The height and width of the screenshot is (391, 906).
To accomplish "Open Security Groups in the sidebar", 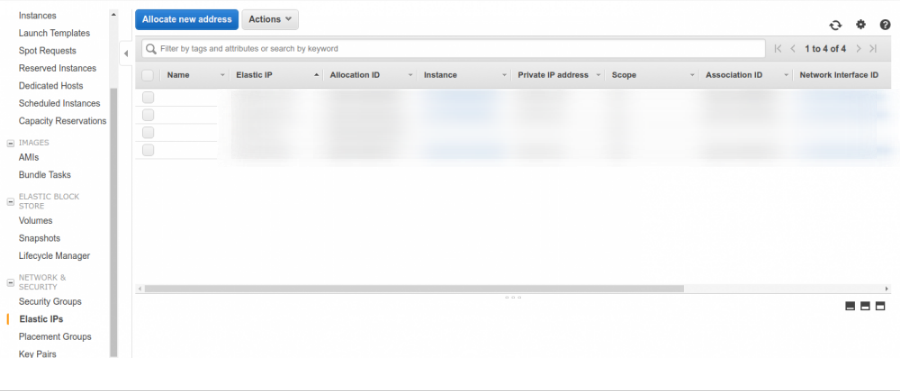I will (50, 301).
